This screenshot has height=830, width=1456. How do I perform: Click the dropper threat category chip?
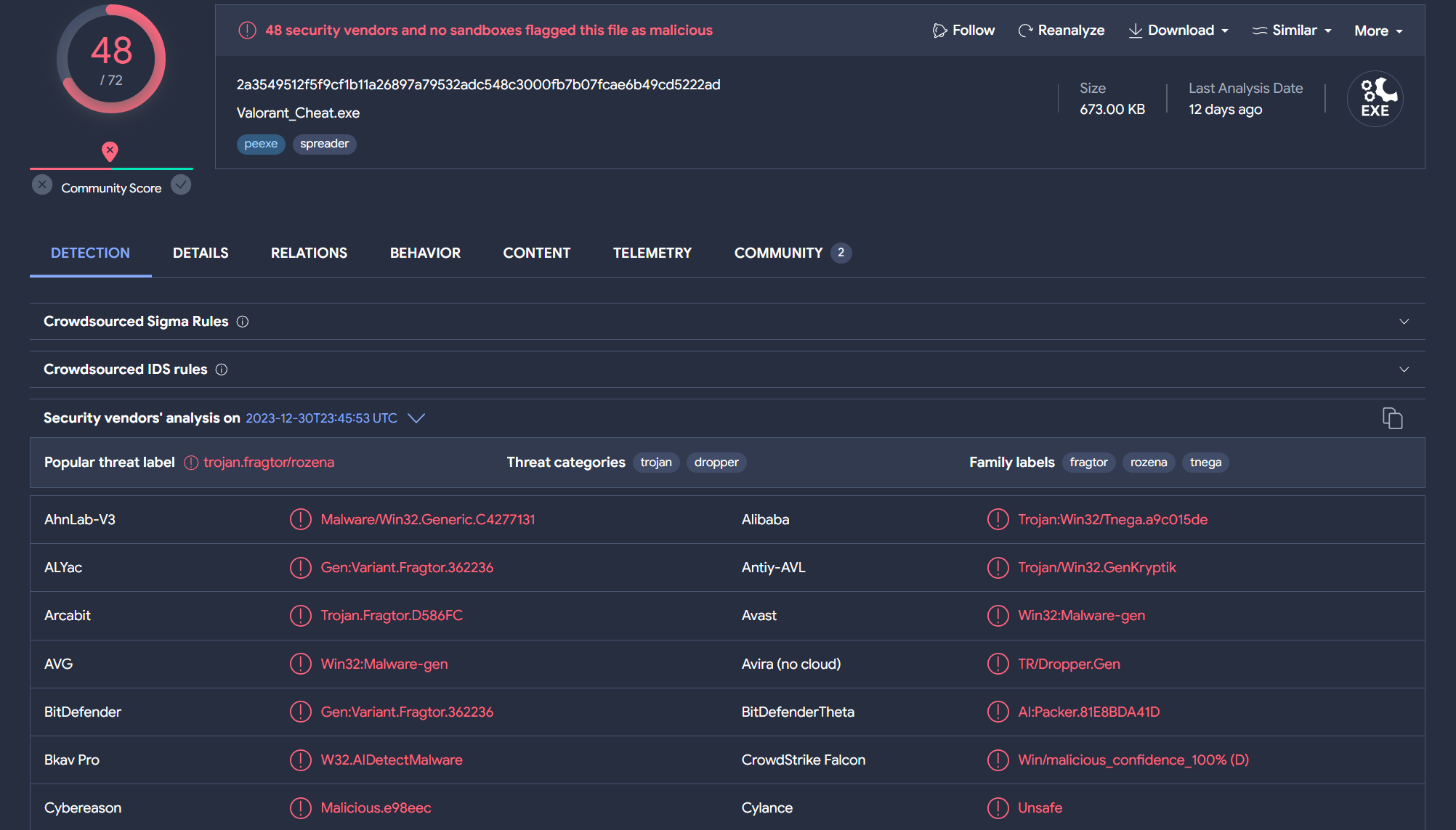pos(716,463)
